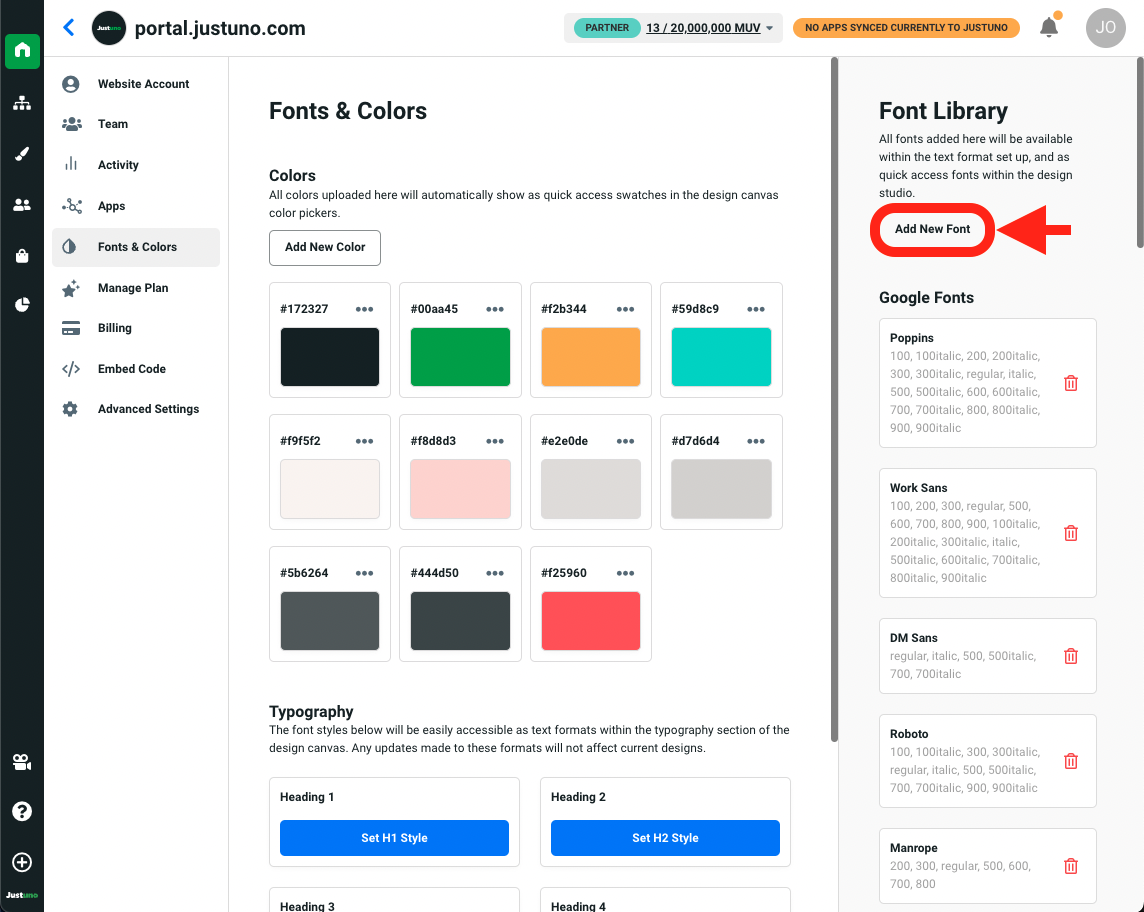Click the help question mark icon
Screen dimensions: 1144x912
[22, 811]
